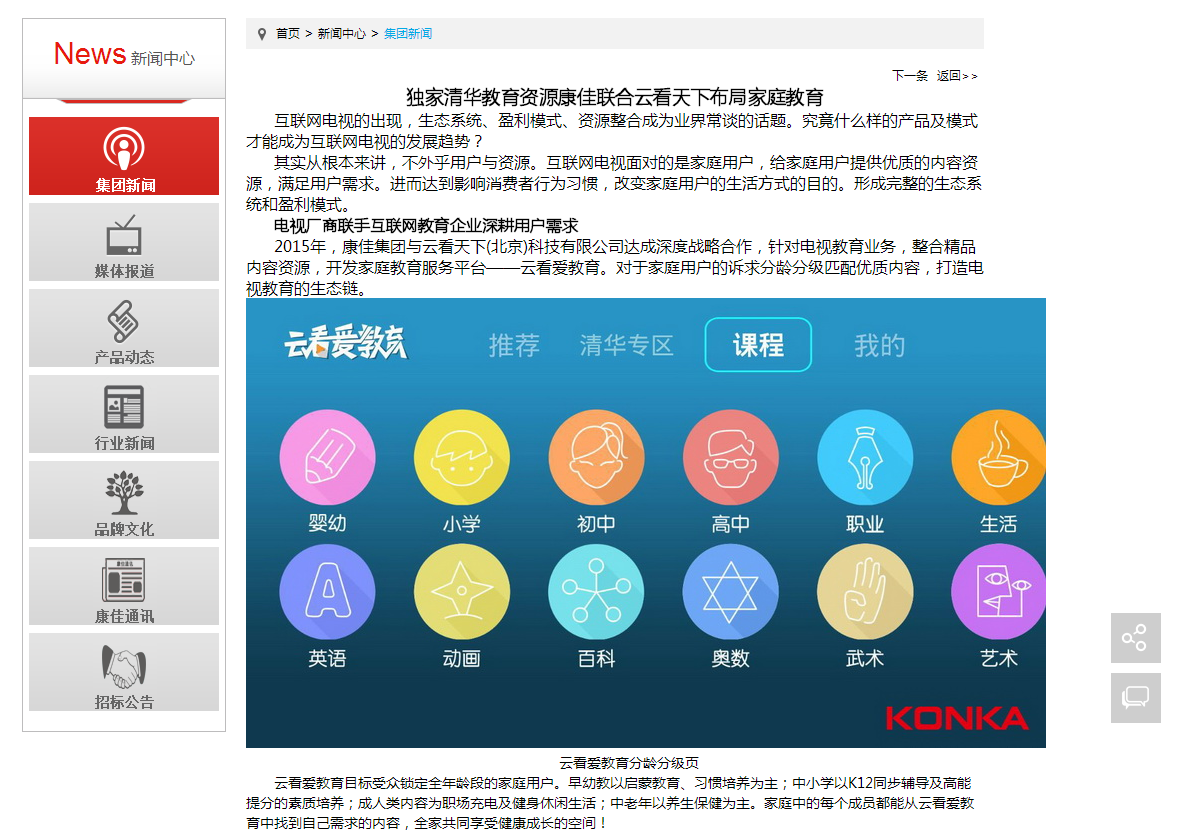Click the location pin breadcrumb icon
Screen dimensions: 1202x836
coord(262,34)
